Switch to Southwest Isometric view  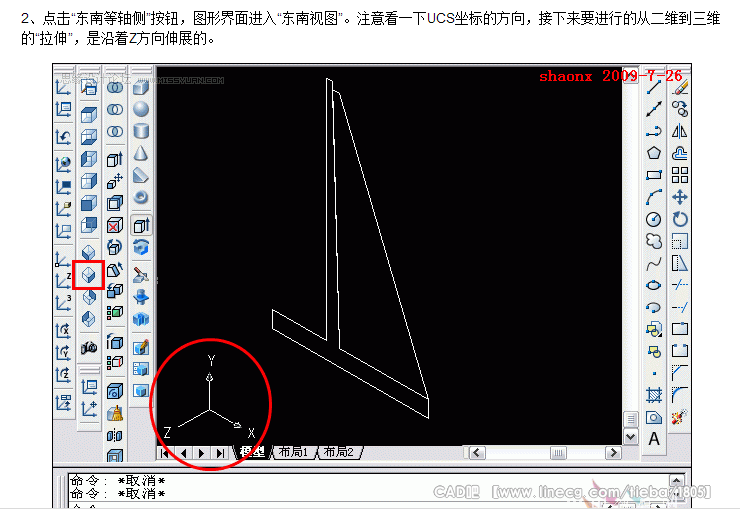pos(89,252)
